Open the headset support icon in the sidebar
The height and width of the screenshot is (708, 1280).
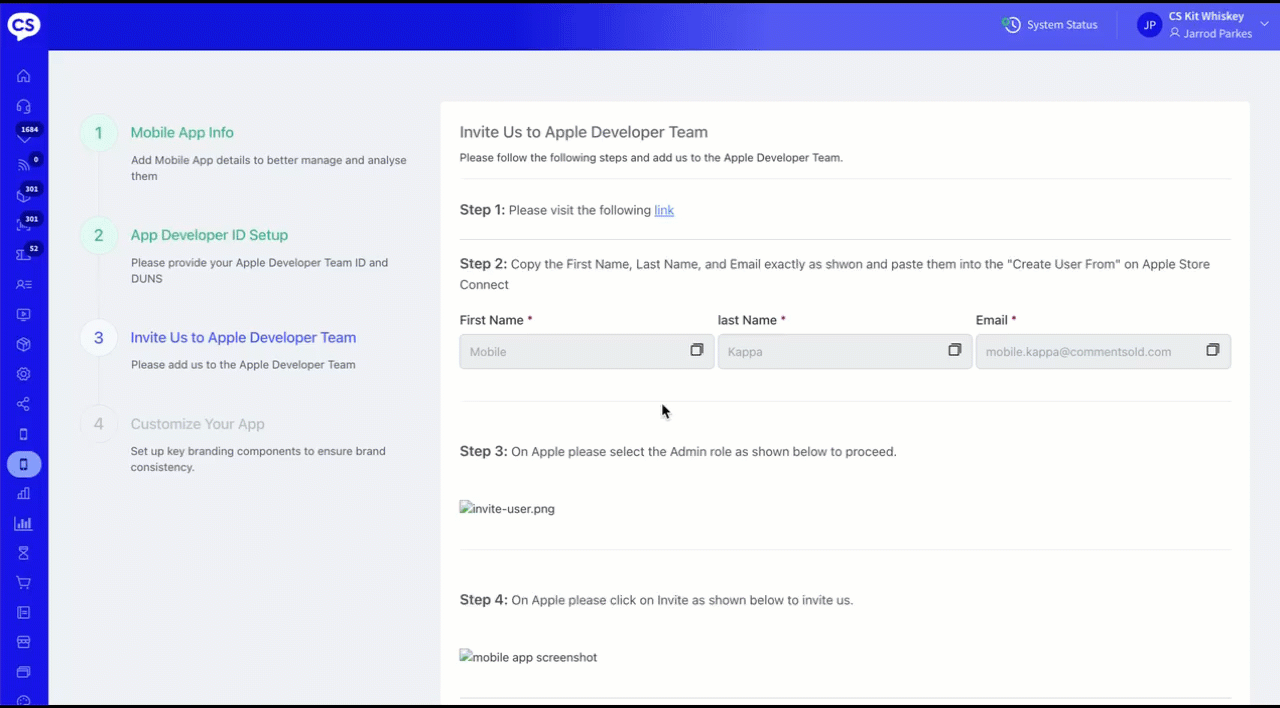point(24,106)
